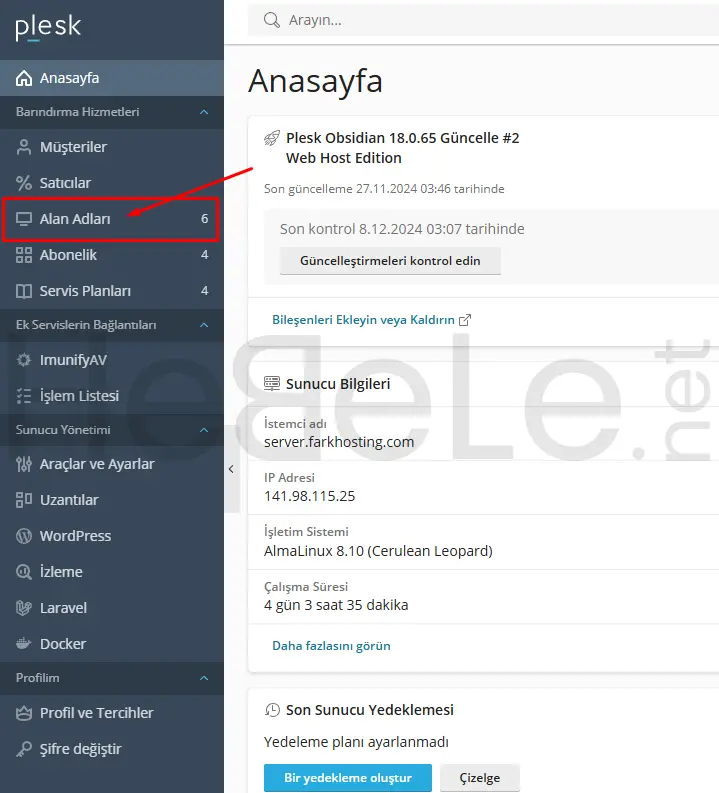Screen dimensions: 719x793
Task: Click the Servis Planları book icon
Action: (24, 291)
